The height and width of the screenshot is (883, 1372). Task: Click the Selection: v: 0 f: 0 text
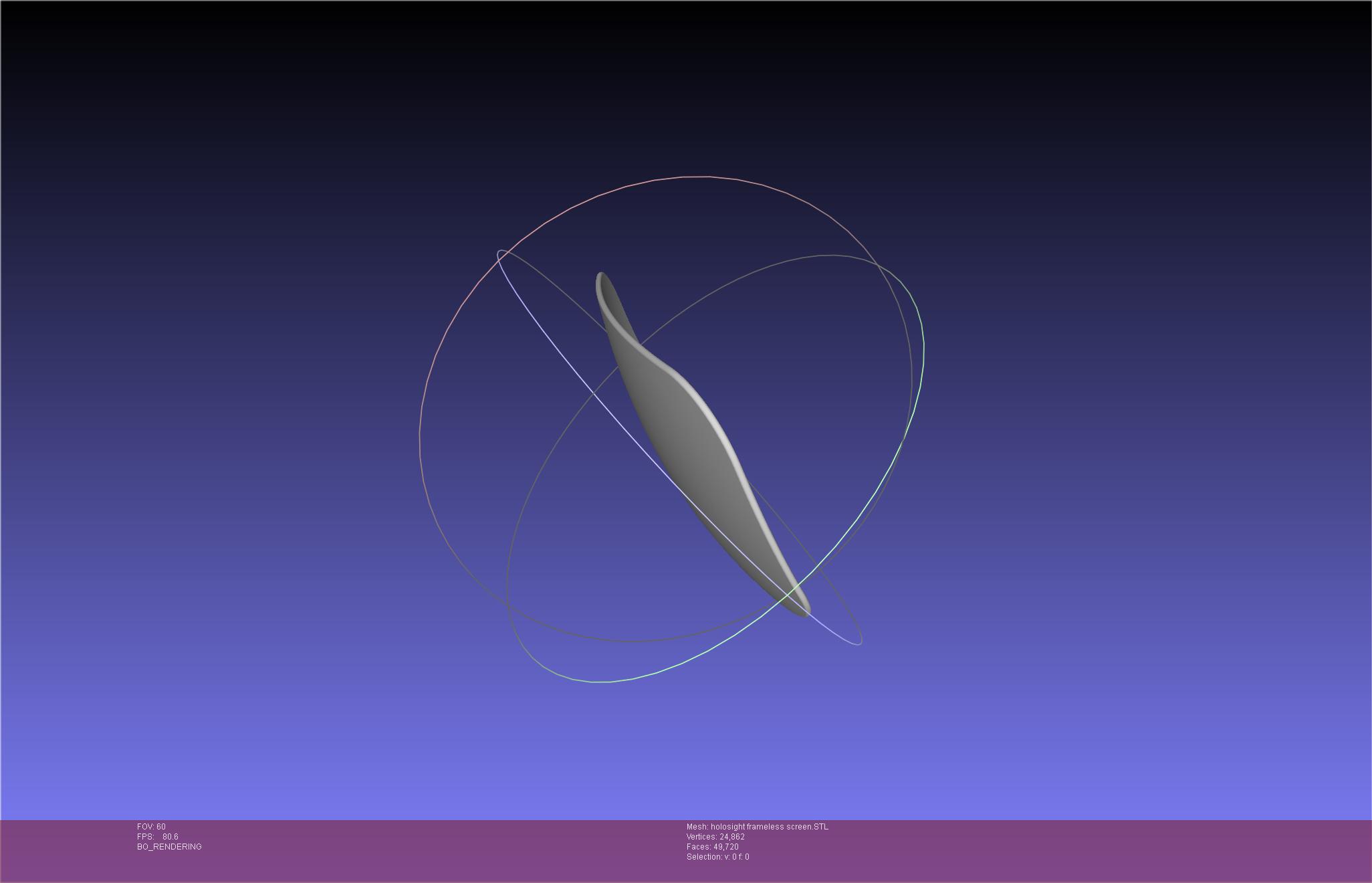point(717,857)
